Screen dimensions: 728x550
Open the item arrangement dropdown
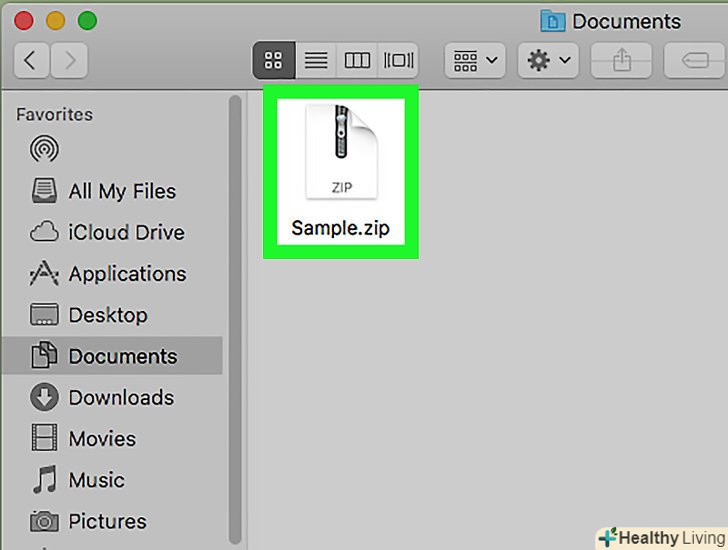coord(474,61)
